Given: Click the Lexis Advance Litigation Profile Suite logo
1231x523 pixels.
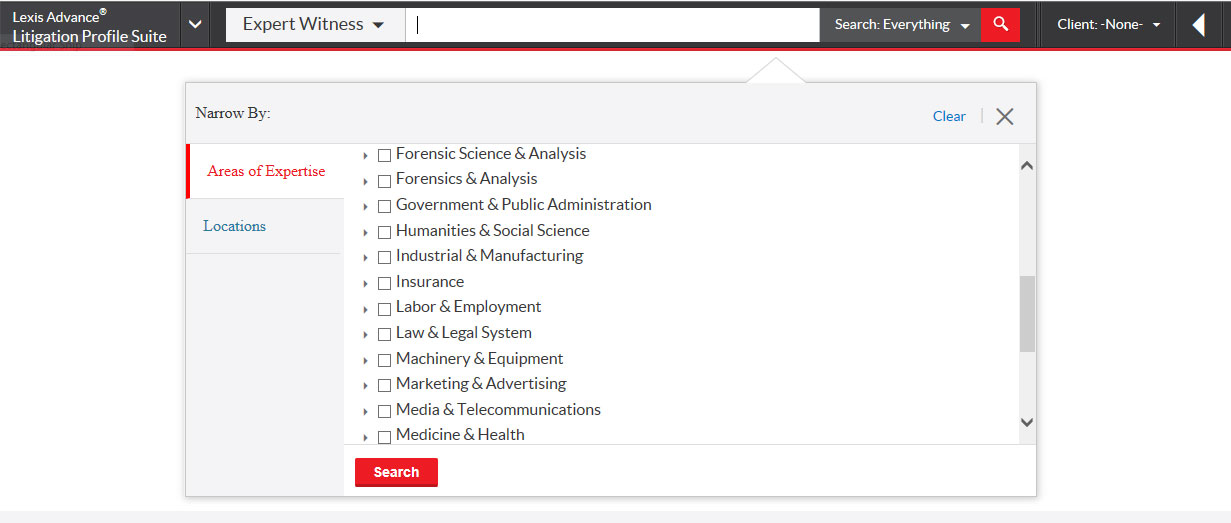Looking at the screenshot, I should 90,26.
